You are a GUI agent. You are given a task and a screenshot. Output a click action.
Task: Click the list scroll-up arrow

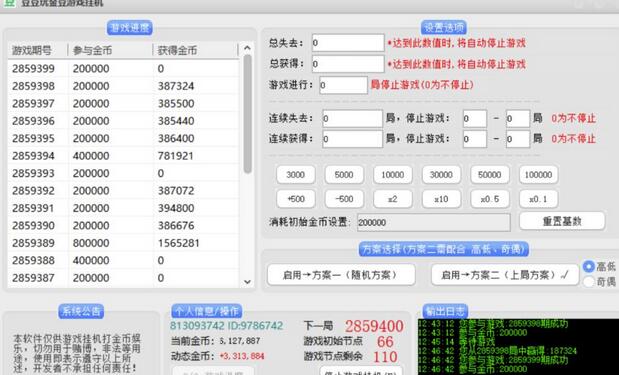pyautogui.click(x=247, y=48)
